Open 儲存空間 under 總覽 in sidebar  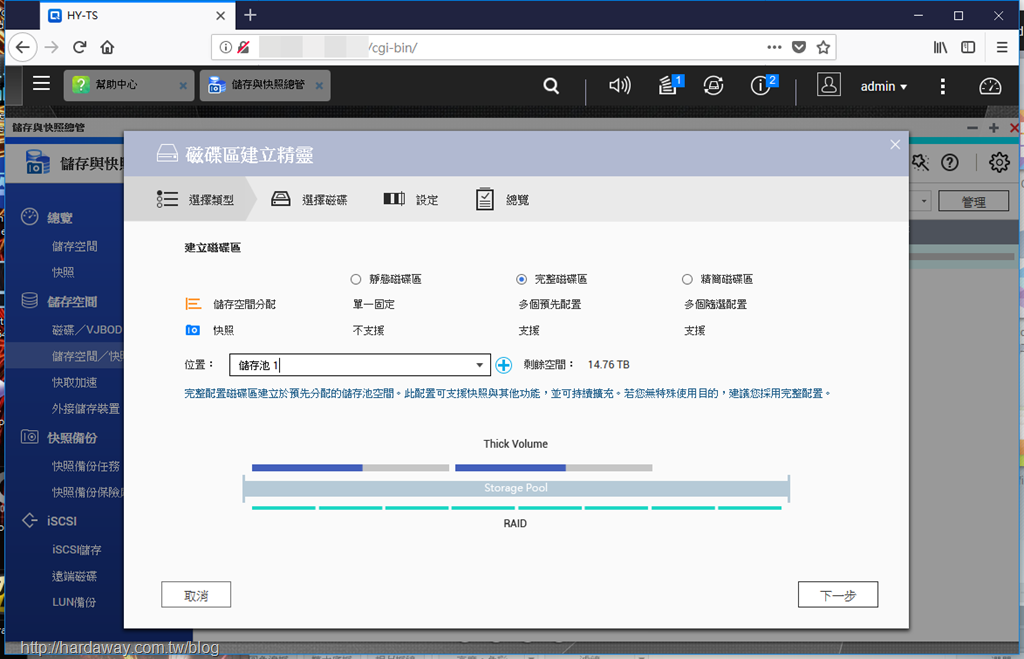click(x=74, y=246)
